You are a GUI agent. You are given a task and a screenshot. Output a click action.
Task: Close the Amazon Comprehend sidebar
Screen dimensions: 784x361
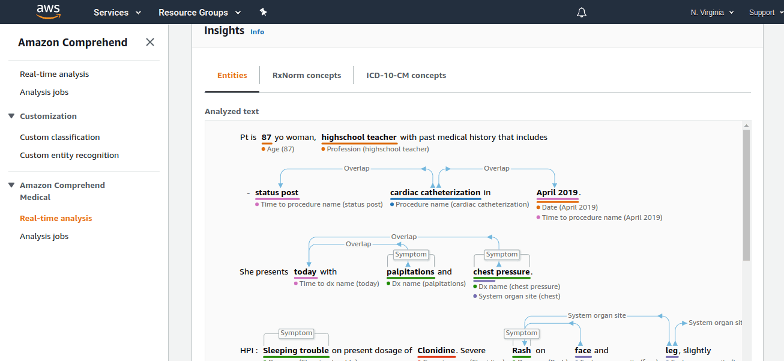pos(150,42)
